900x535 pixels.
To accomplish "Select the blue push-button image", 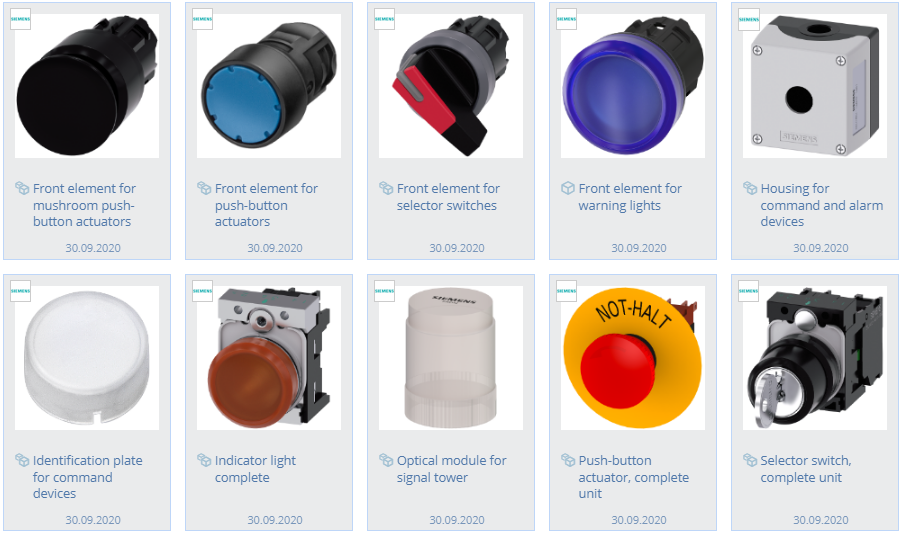I will pos(269,86).
